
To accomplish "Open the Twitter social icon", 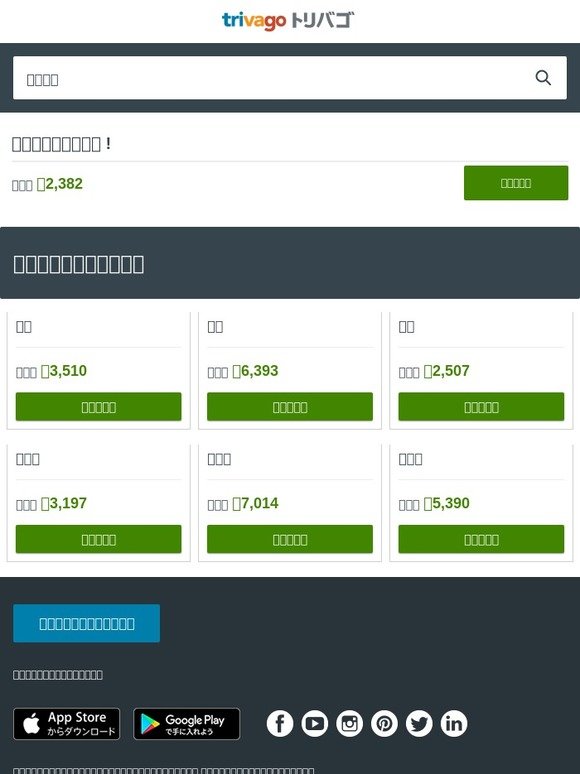I will click(x=419, y=724).
